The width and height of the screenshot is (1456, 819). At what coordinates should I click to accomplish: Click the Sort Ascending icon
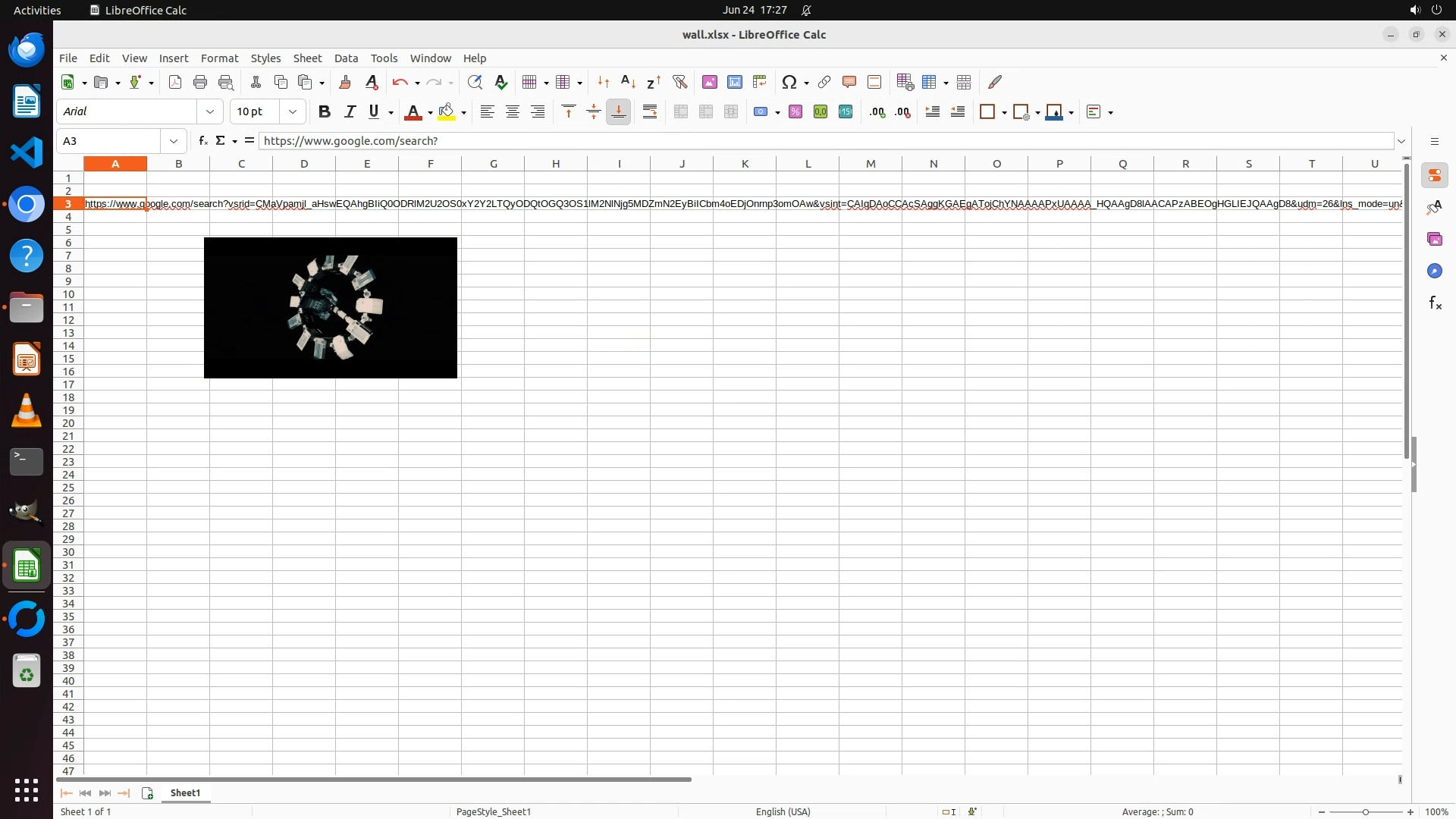coord(628,82)
